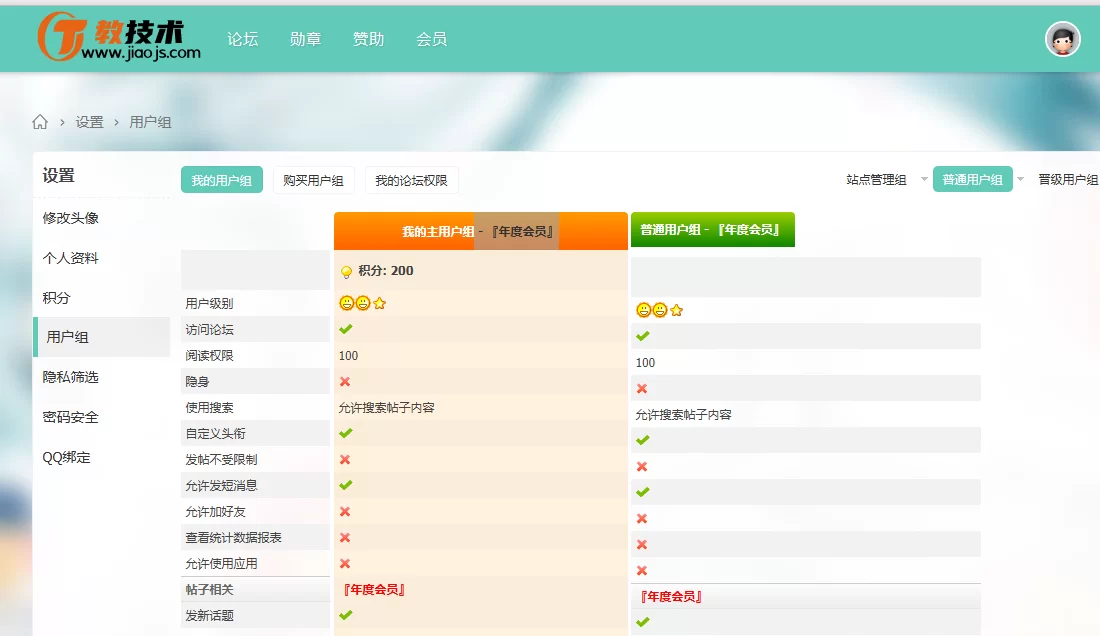The image size is (1100, 636).
Task: Click the orange 我的主用户组 header
Action: click(x=481, y=231)
